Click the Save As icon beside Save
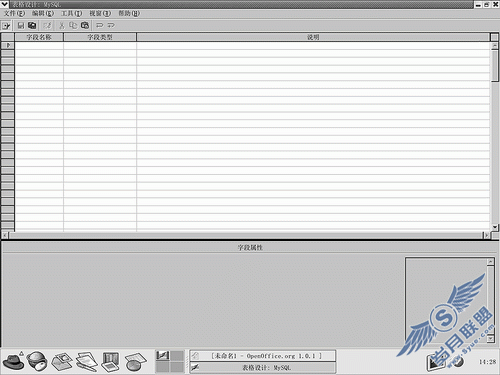This screenshot has width=500, height=375. [x=32, y=25]
